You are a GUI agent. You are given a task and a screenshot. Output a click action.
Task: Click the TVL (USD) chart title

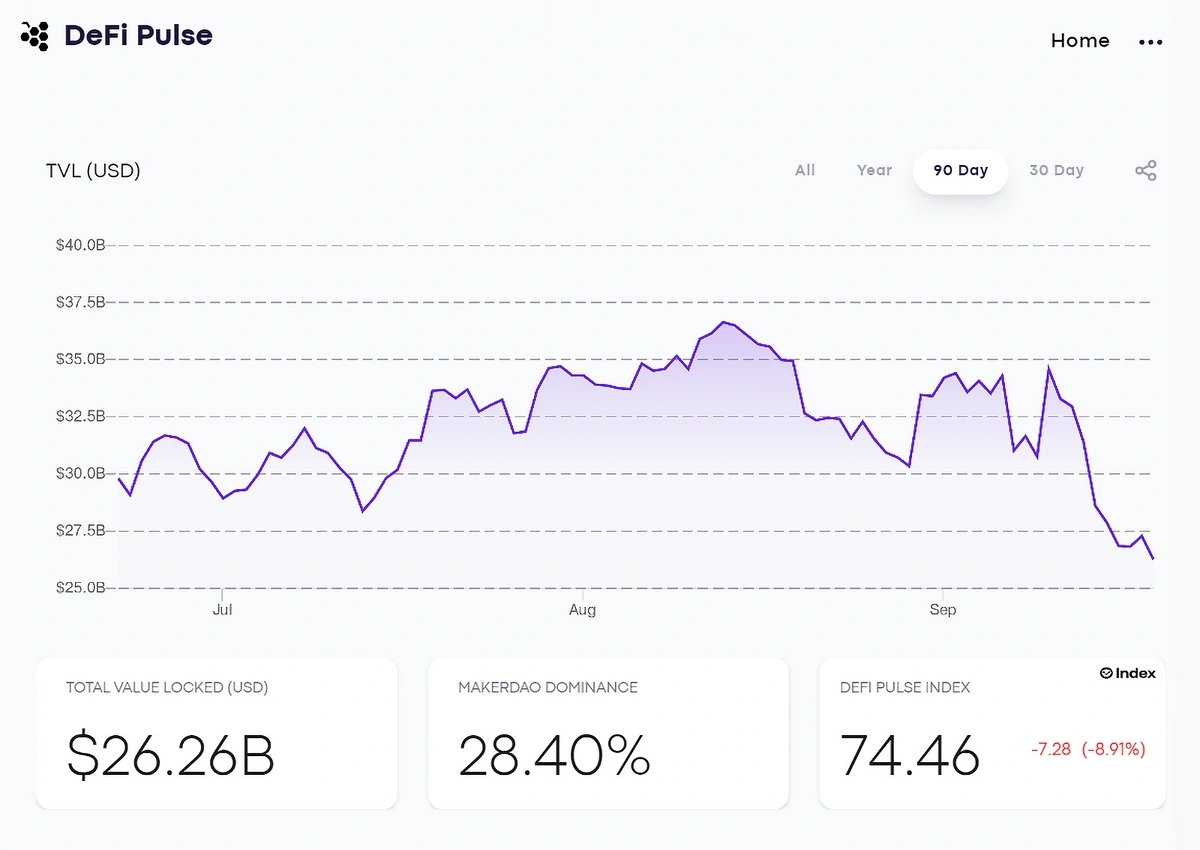[93, 171]
